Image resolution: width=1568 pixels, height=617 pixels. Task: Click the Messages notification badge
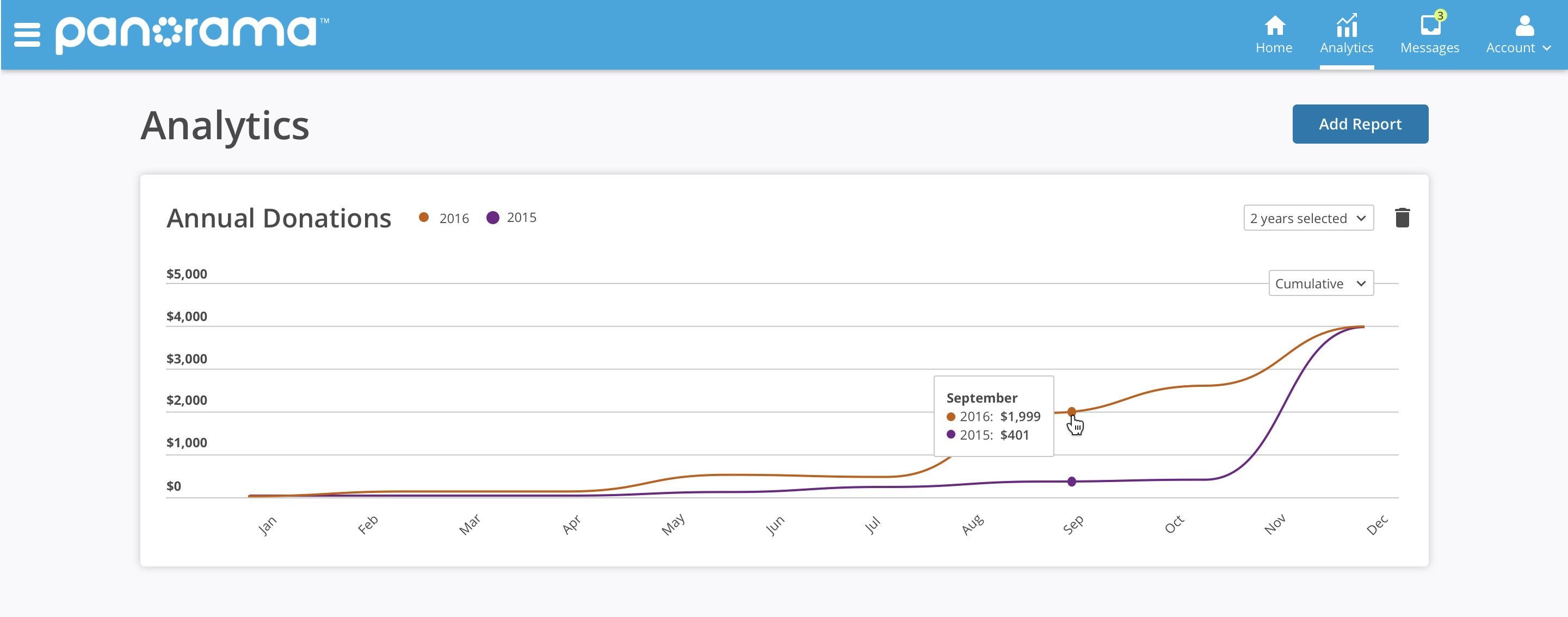point(1440,15)
